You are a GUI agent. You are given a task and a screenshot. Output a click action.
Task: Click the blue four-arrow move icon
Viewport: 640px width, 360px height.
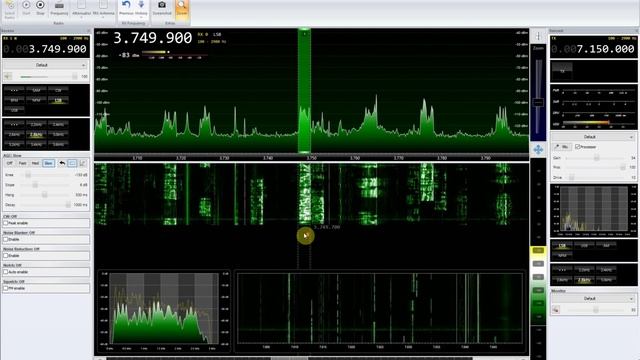coord(538,150)
